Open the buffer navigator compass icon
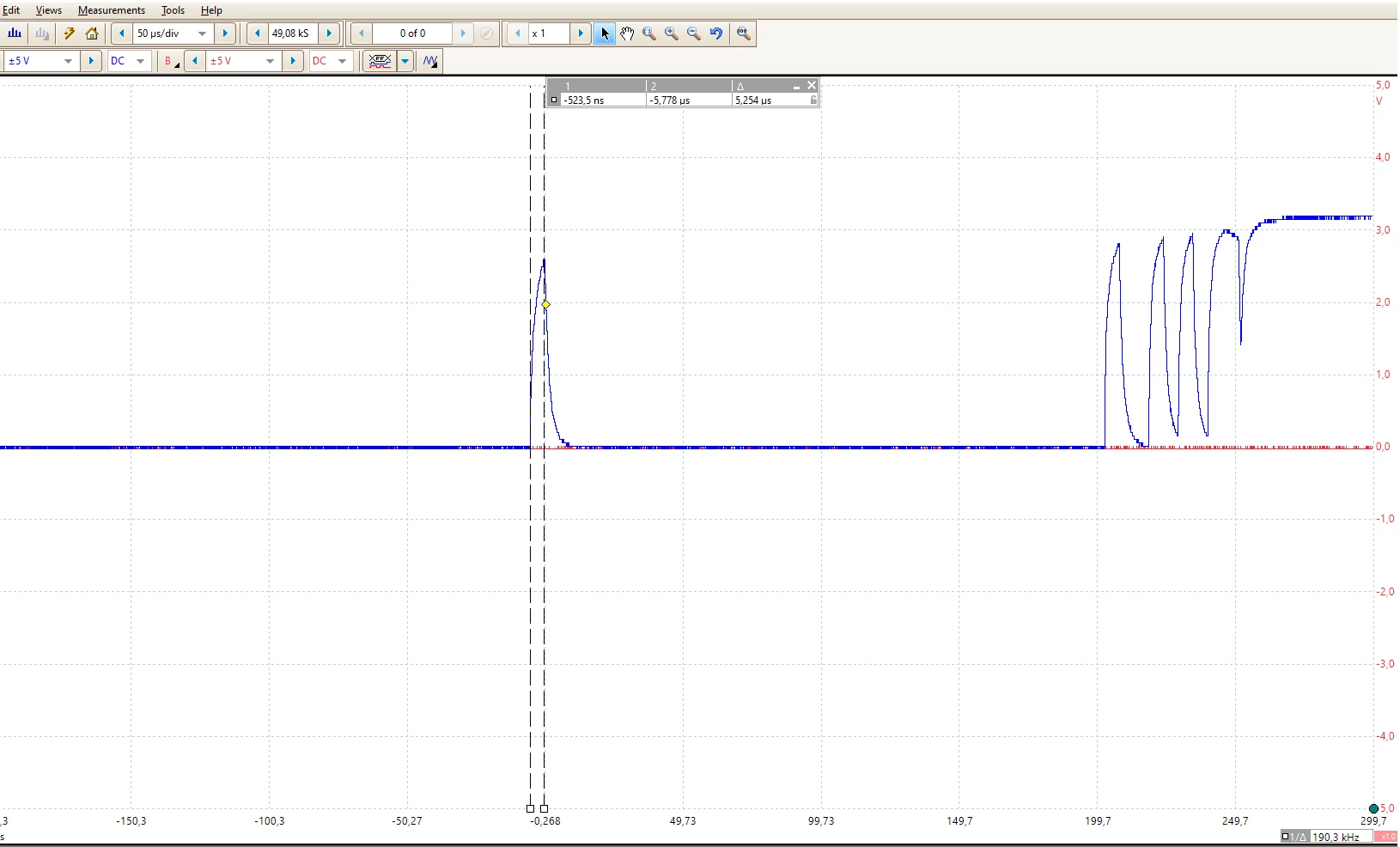 486,34
